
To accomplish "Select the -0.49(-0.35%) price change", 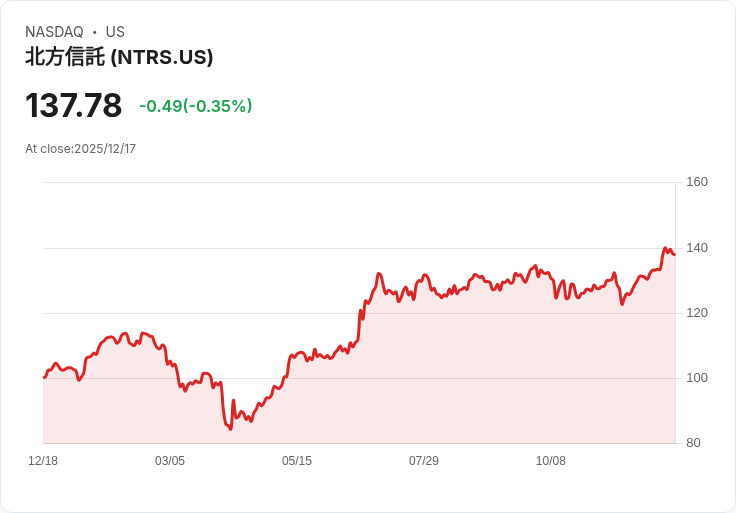I will pyautogui.click(x=195, y=106).
